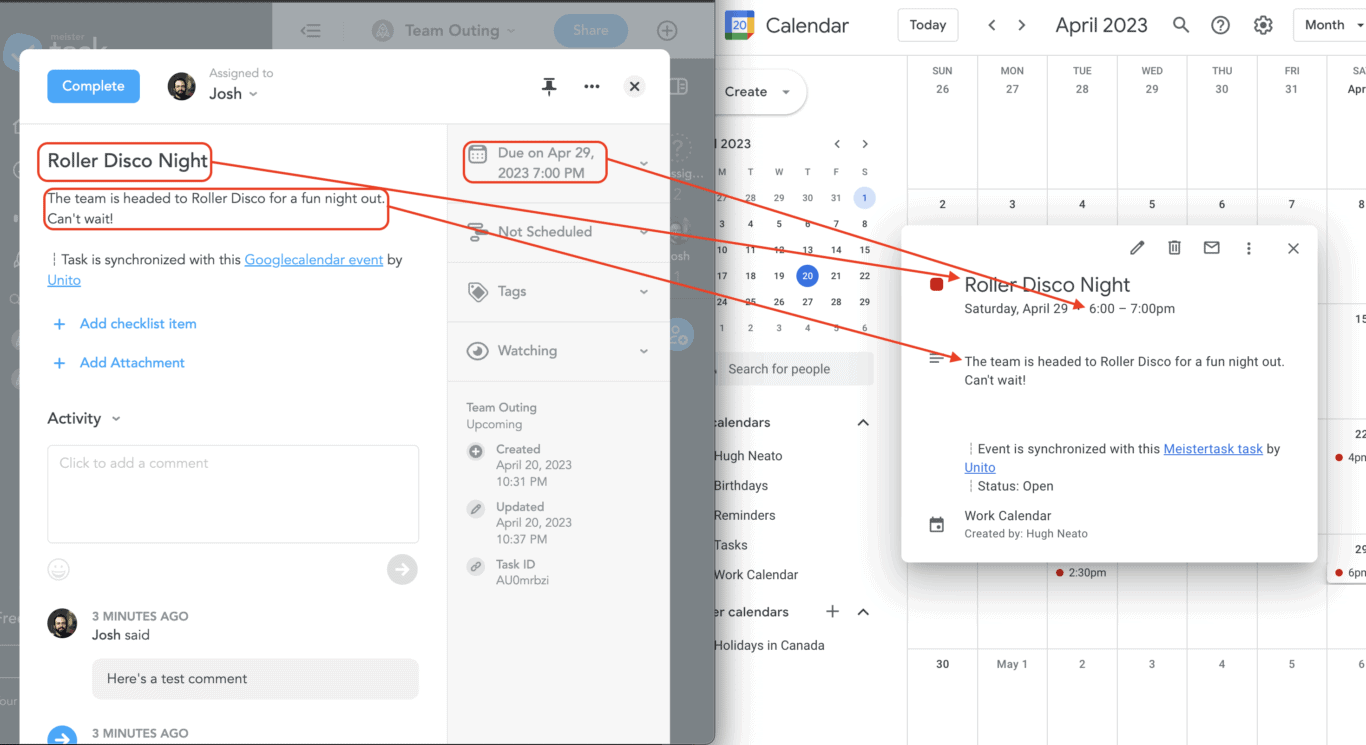Click the Google Calendar logo

coord(740,25)
